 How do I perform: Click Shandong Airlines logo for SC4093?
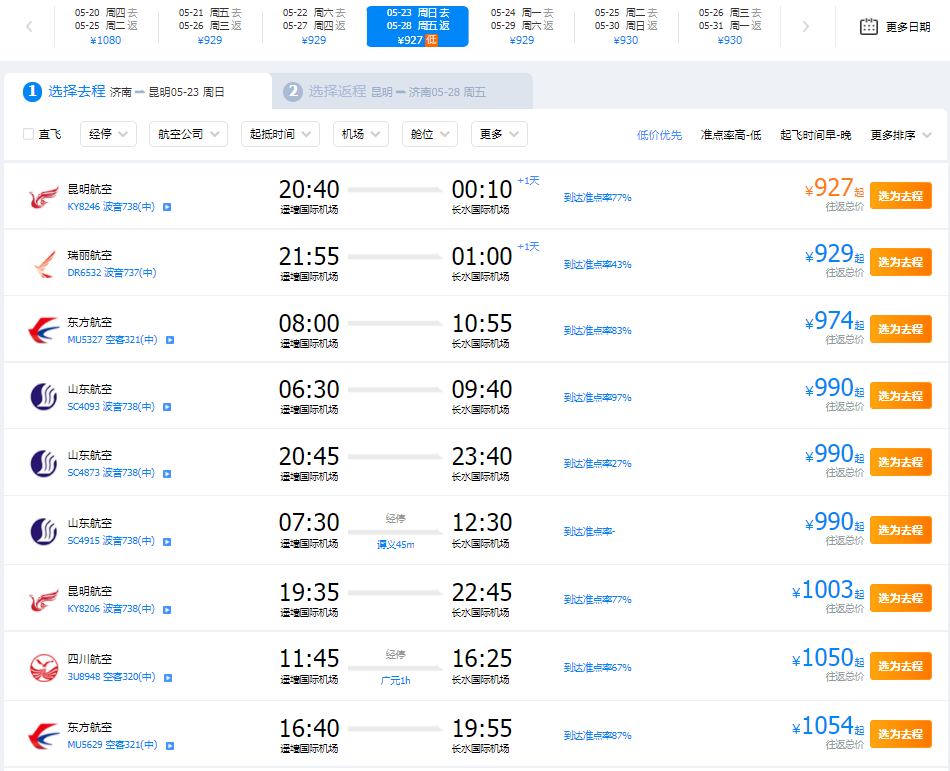44,397
